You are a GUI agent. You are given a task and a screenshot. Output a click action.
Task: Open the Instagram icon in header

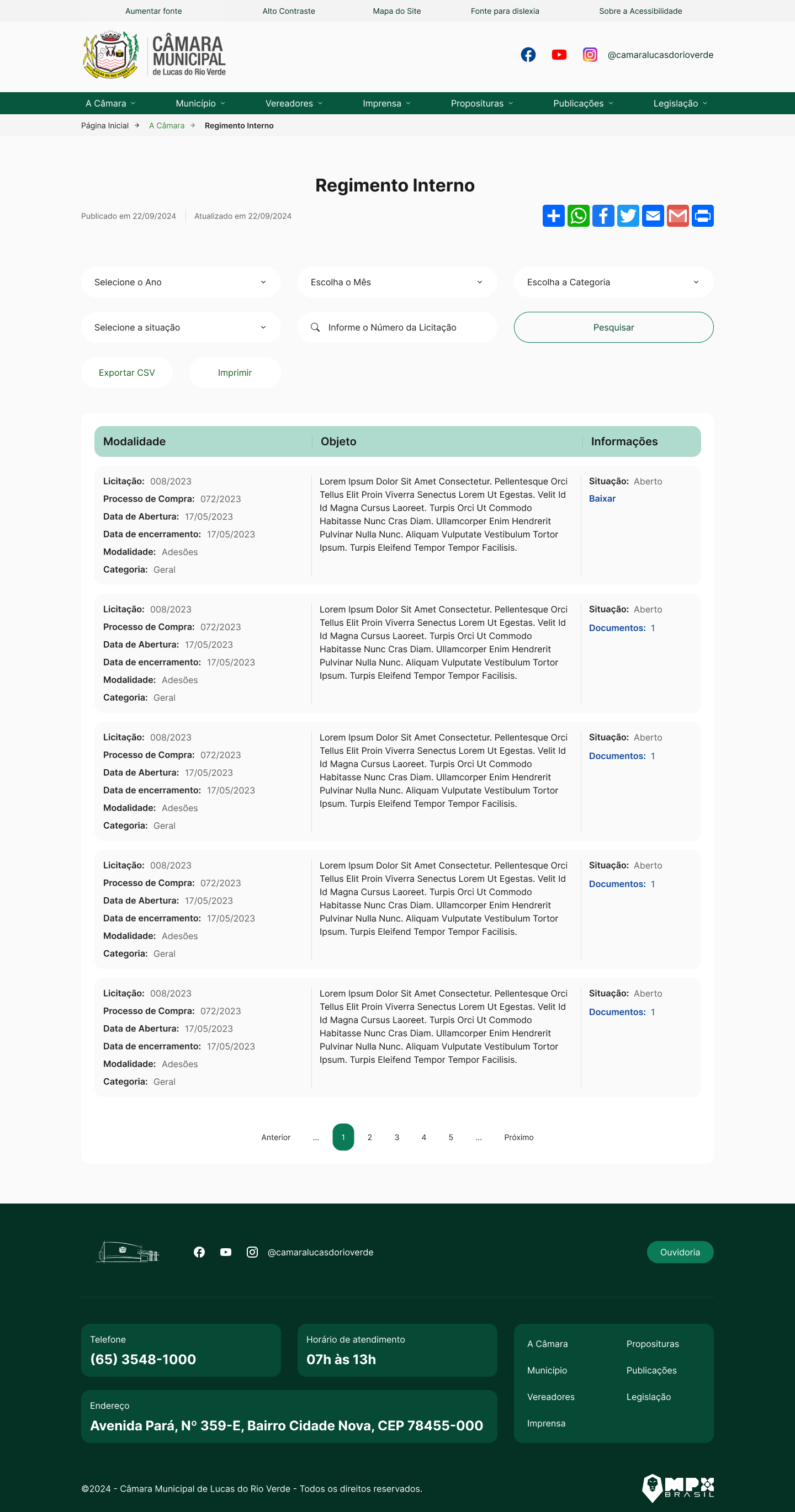click(x=590, y=55)
